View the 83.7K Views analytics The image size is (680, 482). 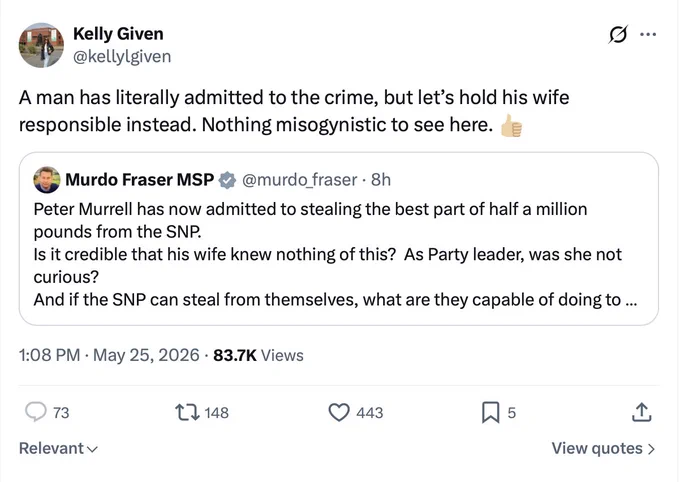pos(258,355)
